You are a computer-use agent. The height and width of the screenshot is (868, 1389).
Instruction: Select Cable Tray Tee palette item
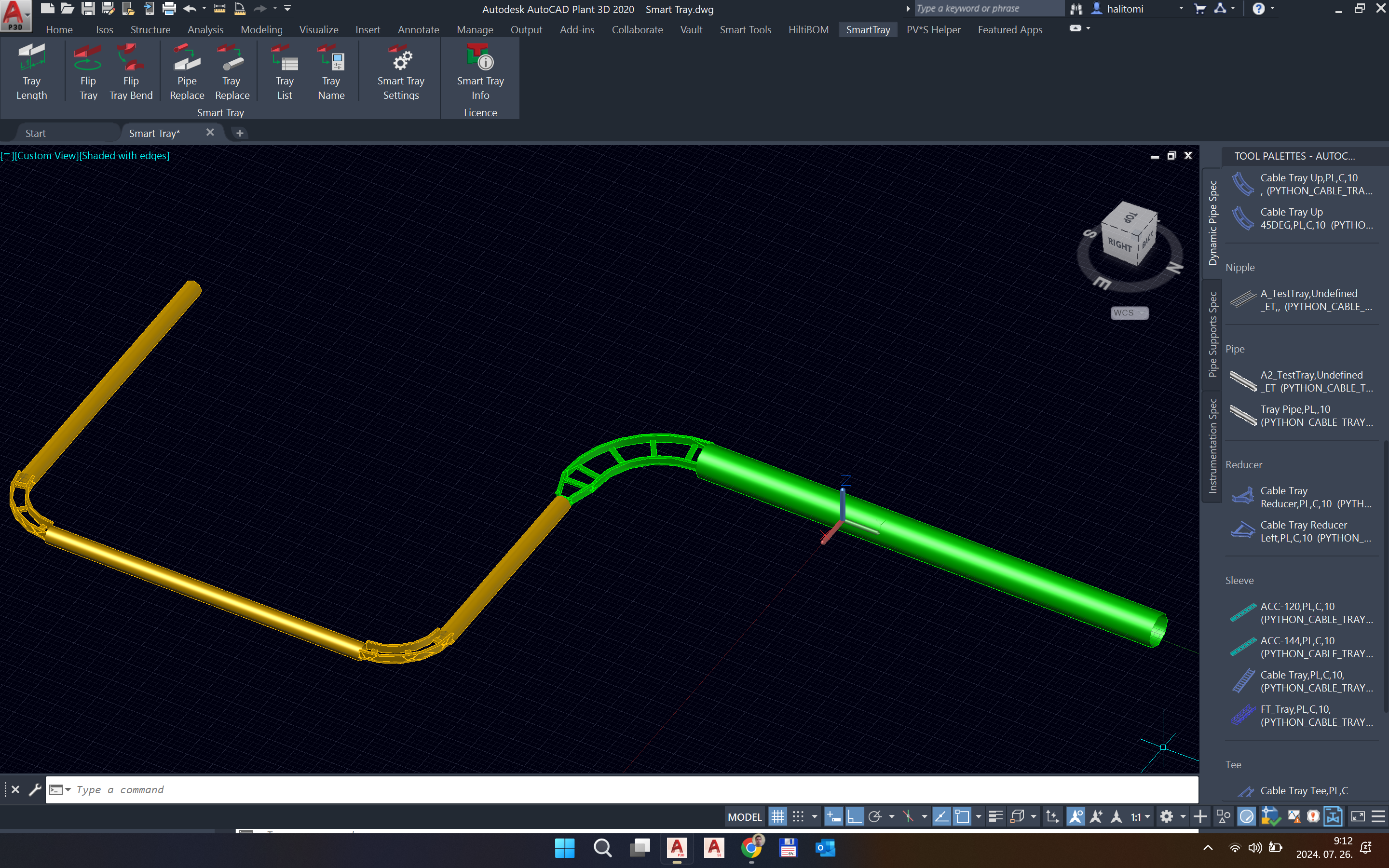click(1303, 790)
